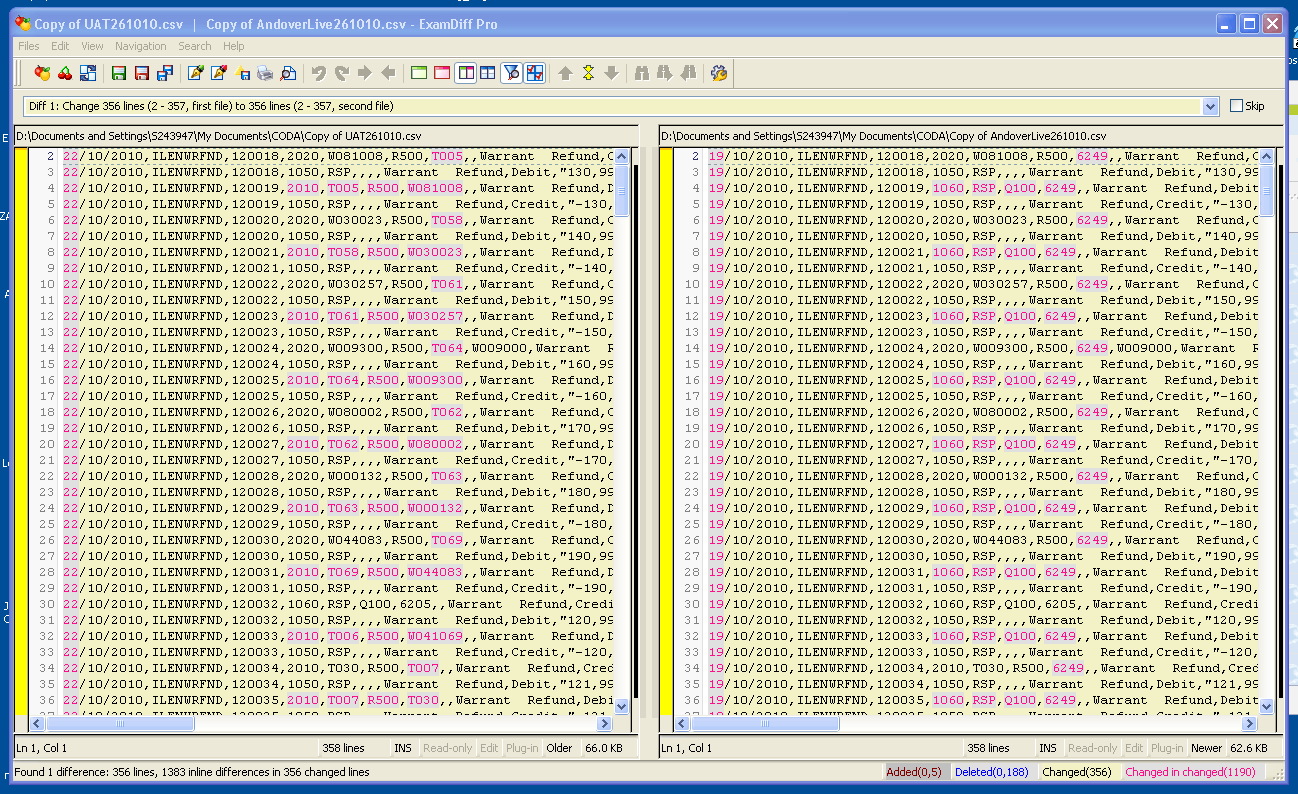This screenshot has width=1298, height=794.
Task: Show only the first file pane (green icon)
Action: click(419, 73)
